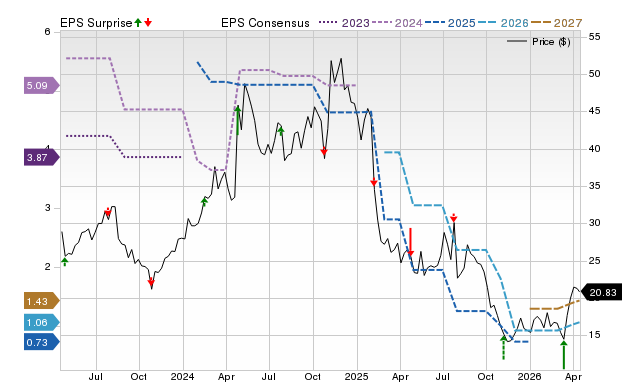Click the green surprise arrow near July 2024
The width and height of the screenshot is (640, 382).
[x=281, y=131]
